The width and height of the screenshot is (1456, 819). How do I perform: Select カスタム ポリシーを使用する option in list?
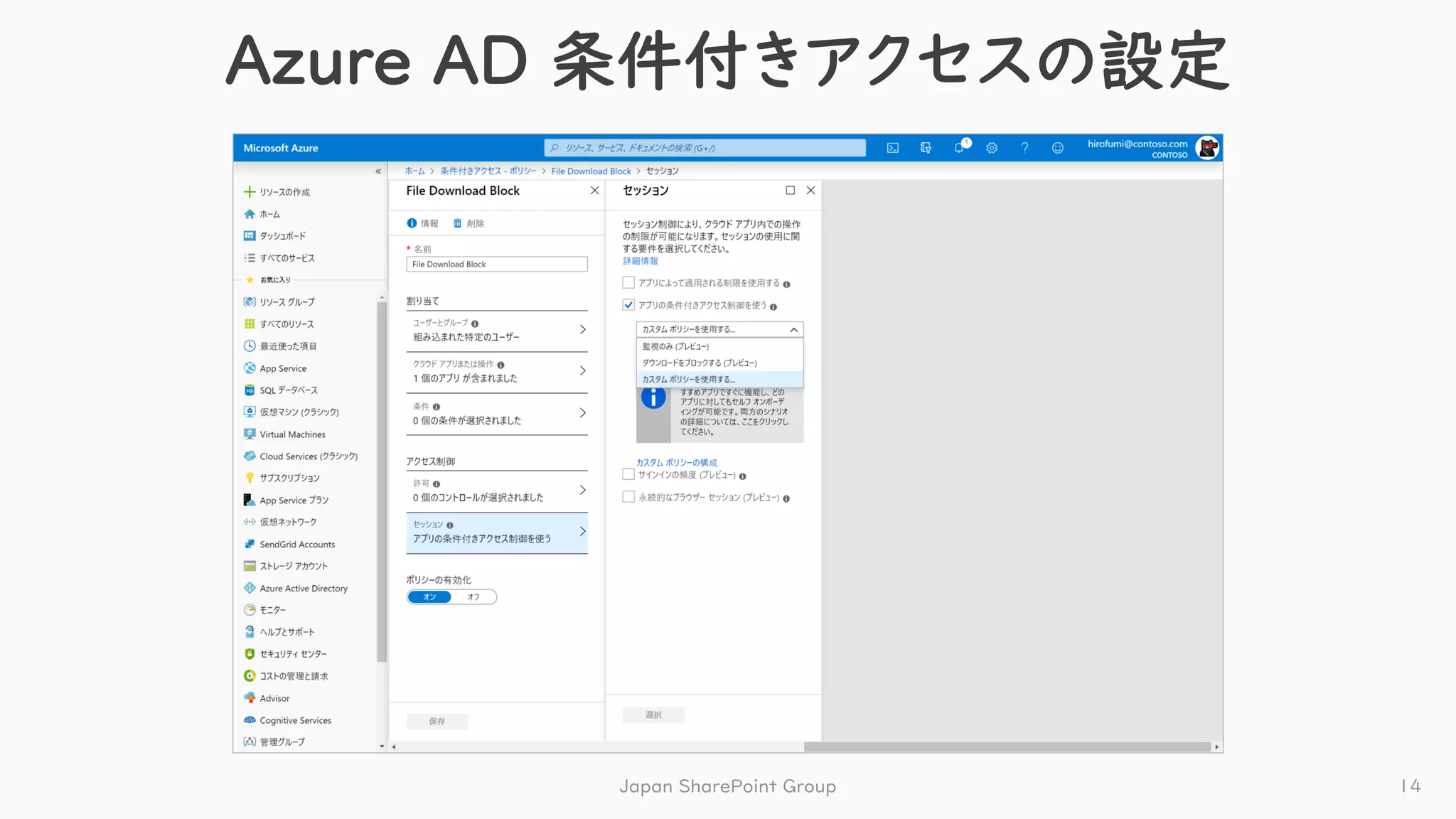(719, 379)
